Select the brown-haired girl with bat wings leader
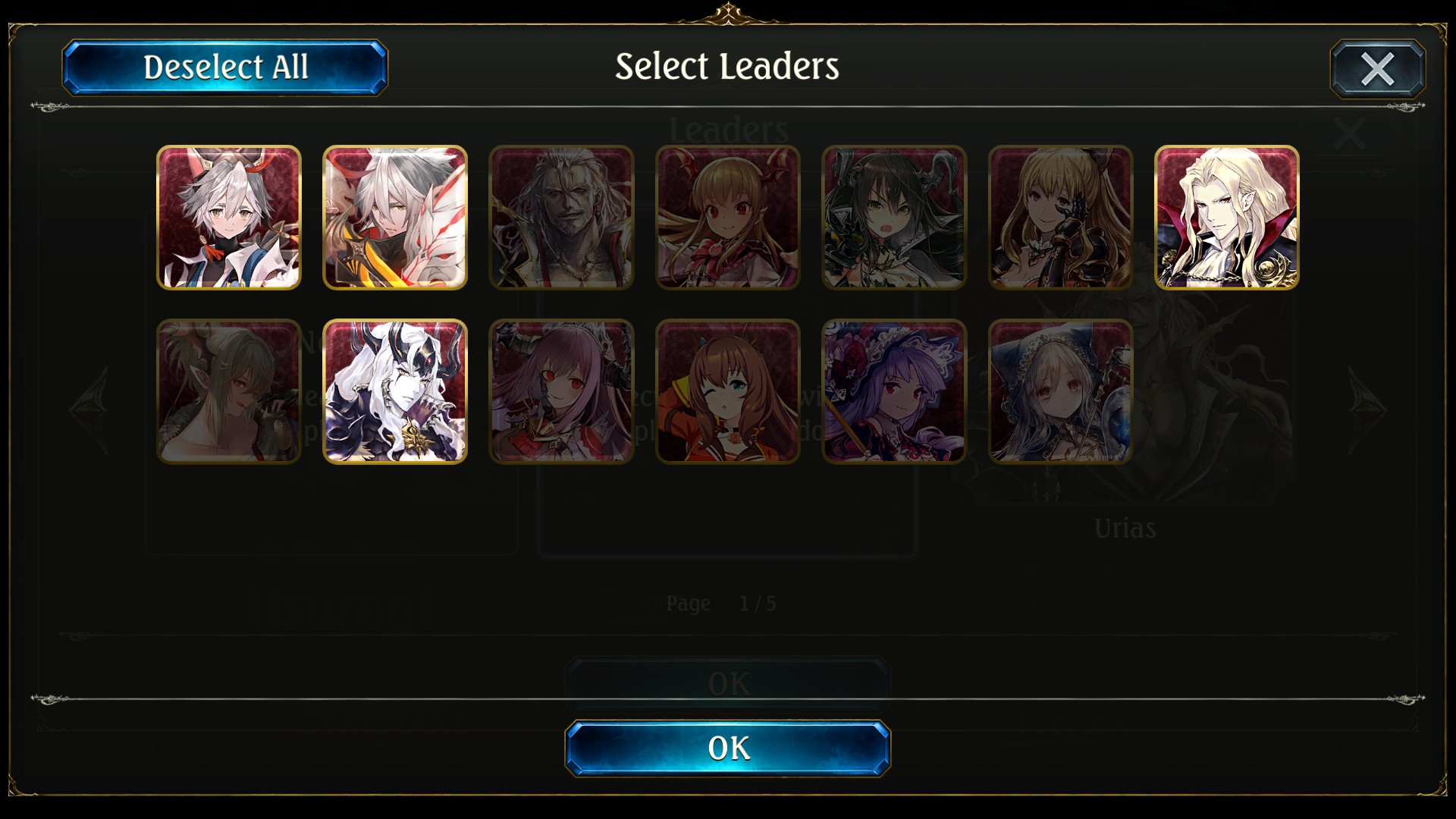Viewport: 1456px width, 819px height. click(x=728, y=218)
